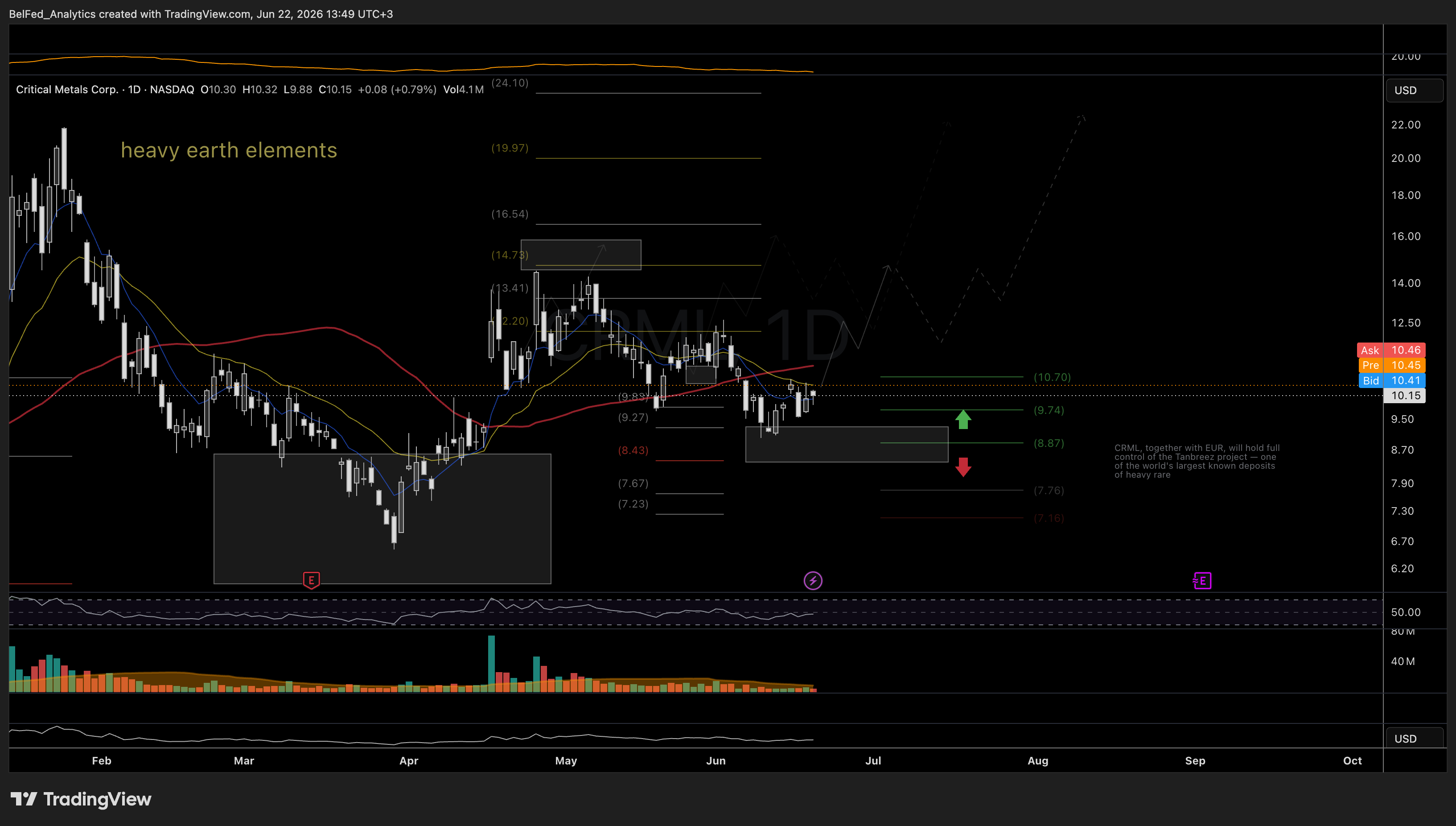
Task: Select the (7.16) red level label
Action: click(1049, 518)
